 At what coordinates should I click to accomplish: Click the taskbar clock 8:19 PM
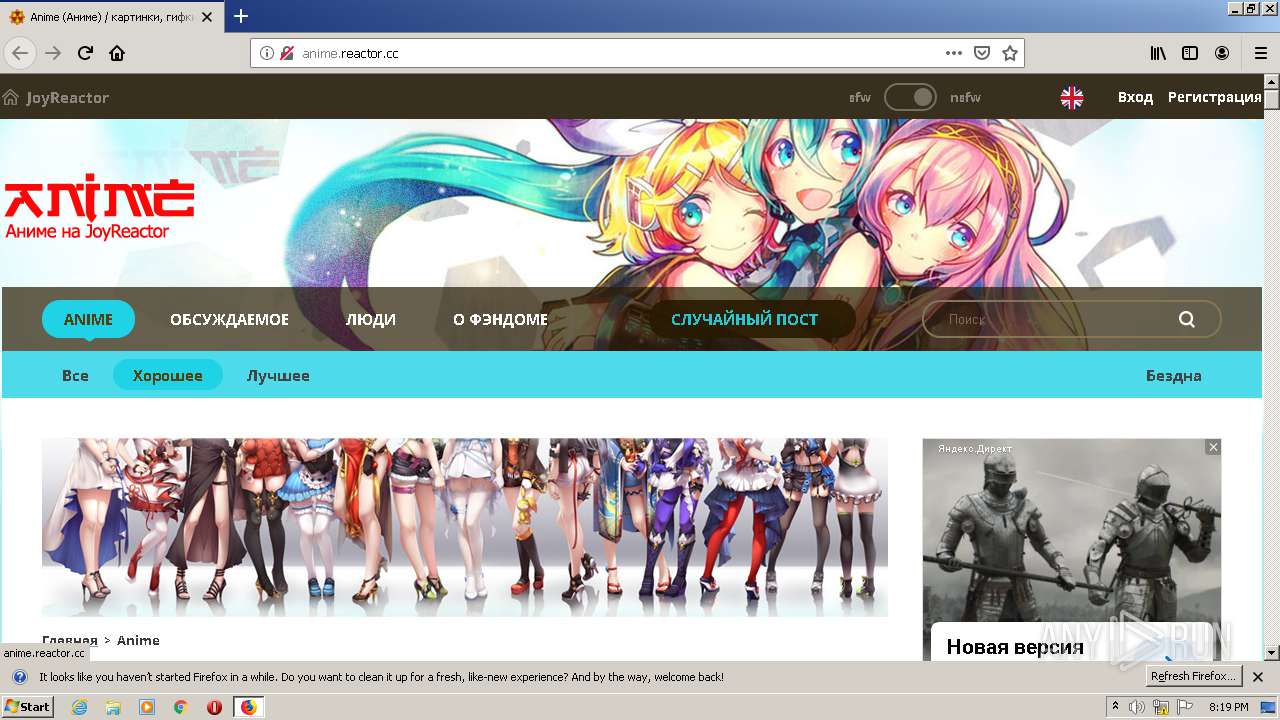[x=1229, y=707]
